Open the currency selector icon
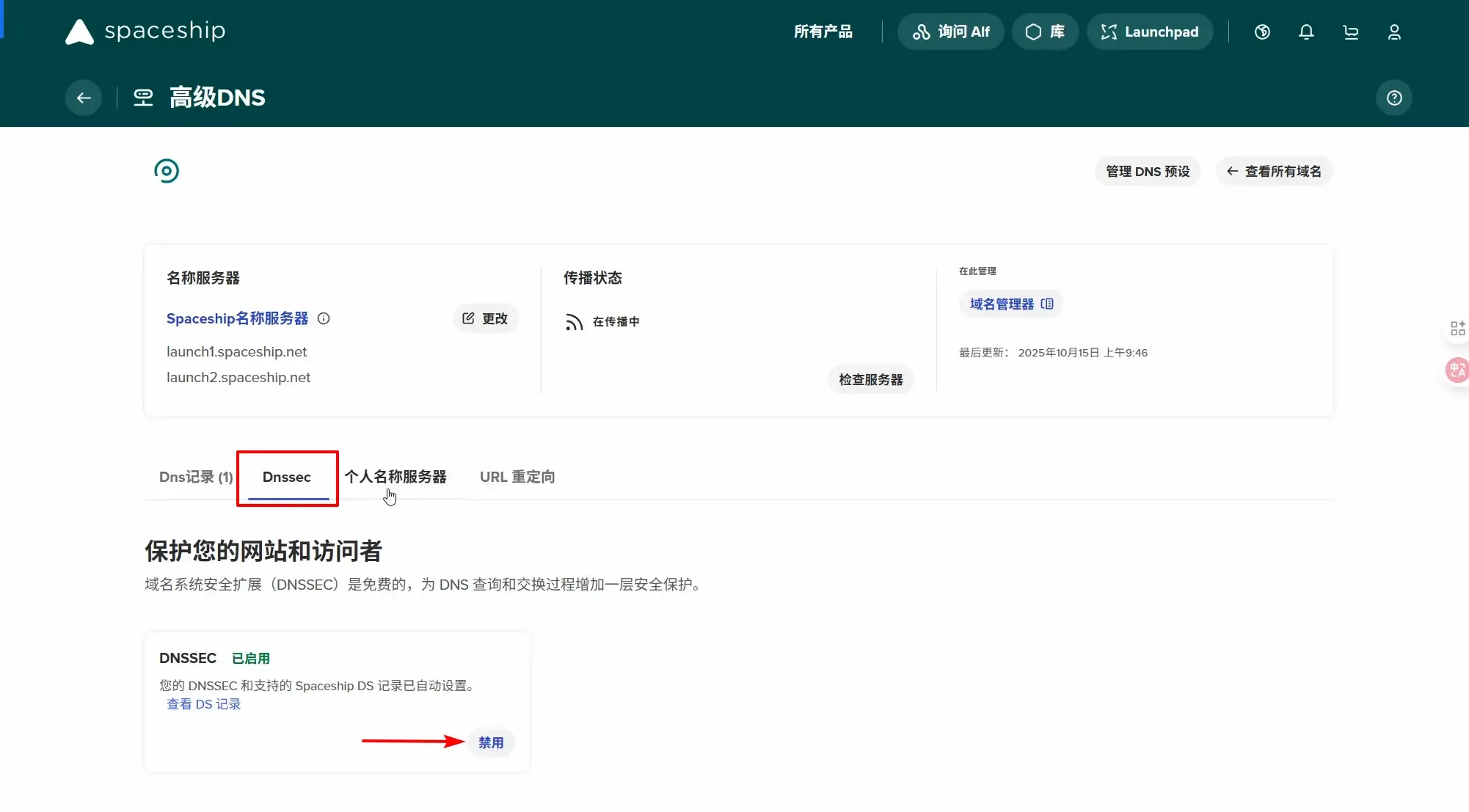This screenshot has height=812, width=1469. tap(1262, 32)
